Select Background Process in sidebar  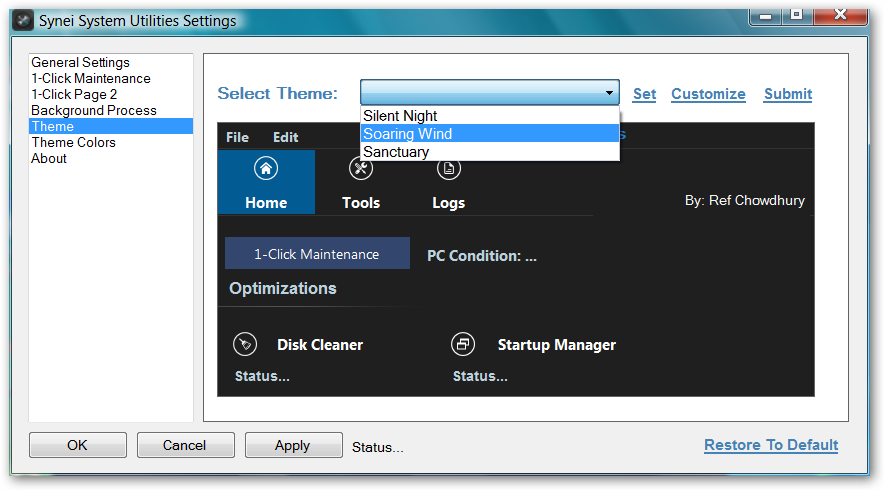[x=110, y=110]
